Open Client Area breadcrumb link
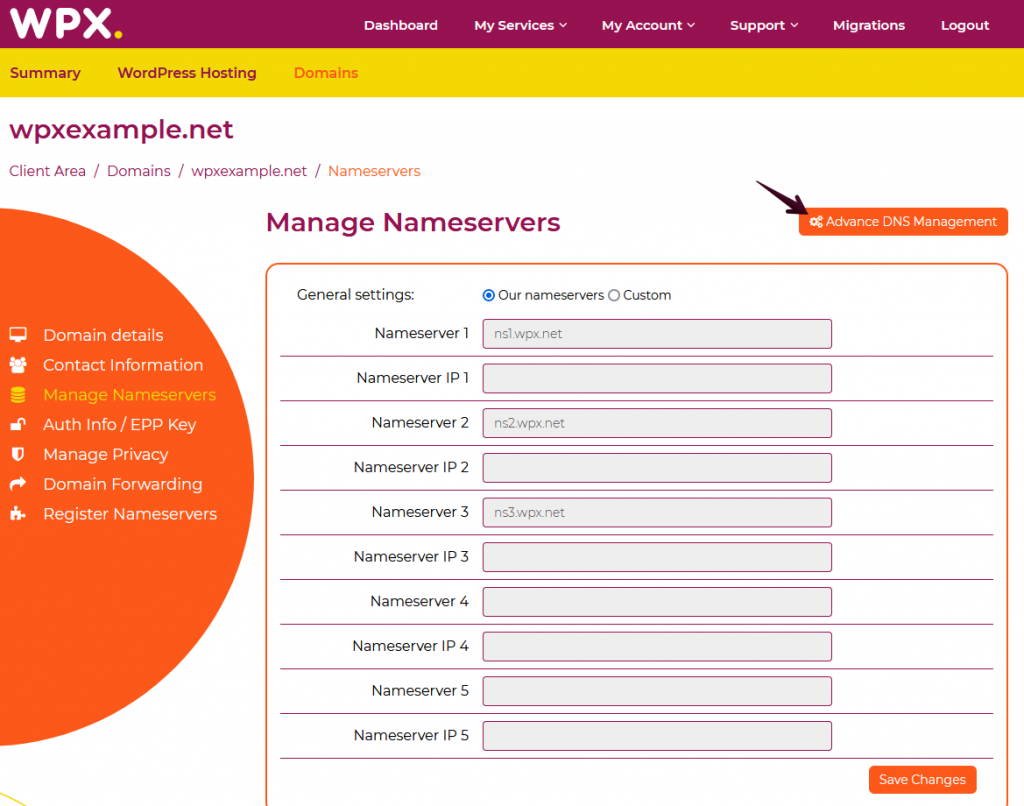Screen dimensions: 1024x806 tap(47, 171)
